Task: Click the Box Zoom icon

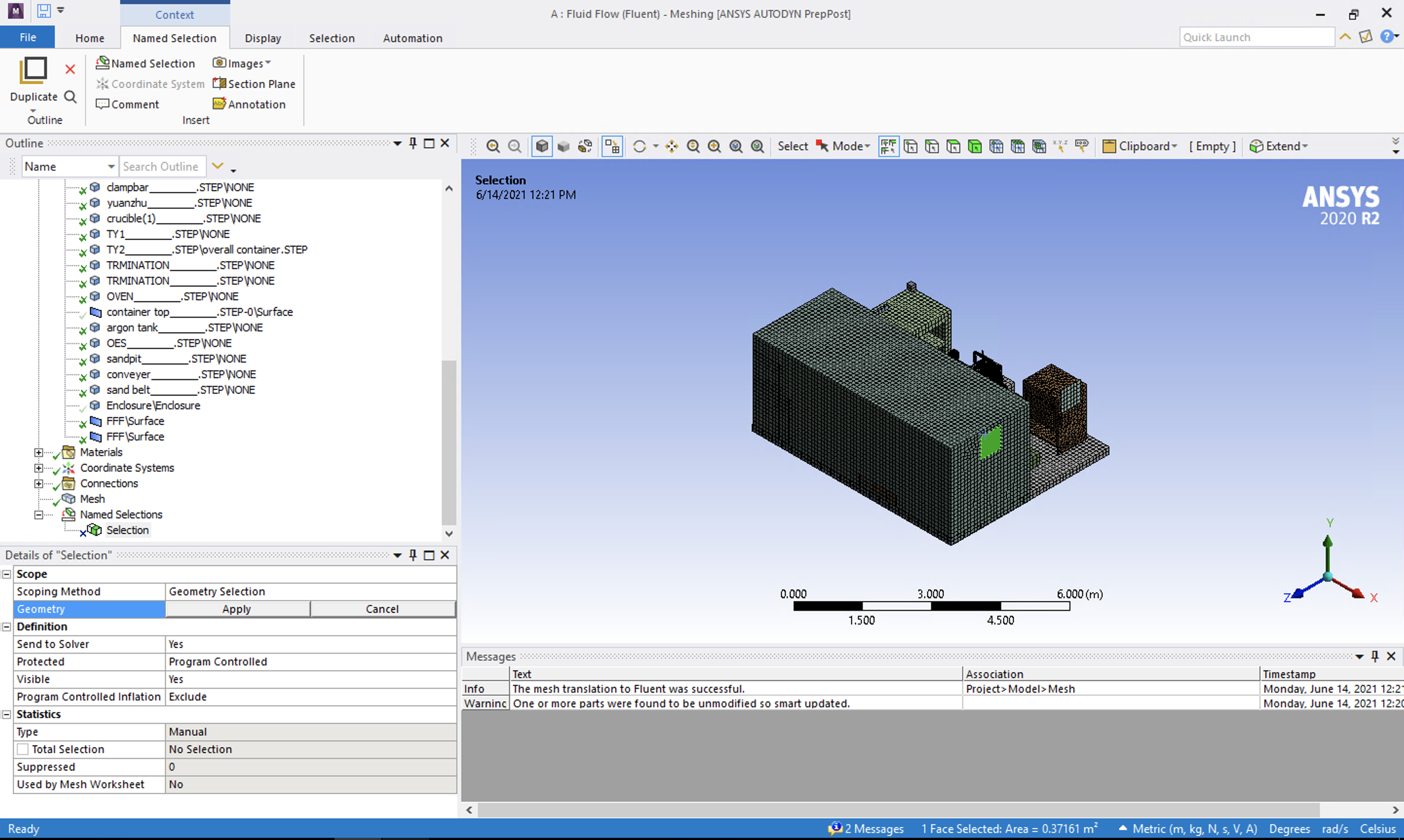Action: 715,146
